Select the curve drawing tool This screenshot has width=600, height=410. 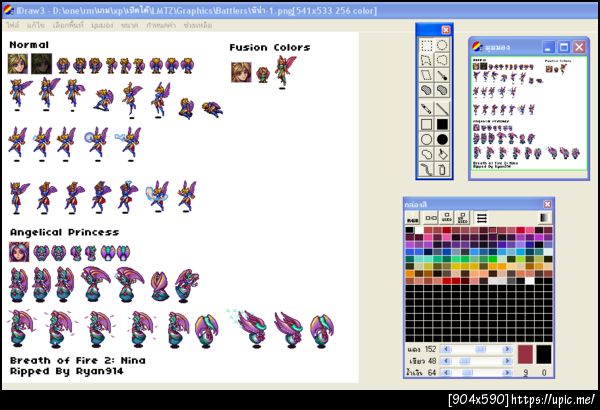click(427, 169)
